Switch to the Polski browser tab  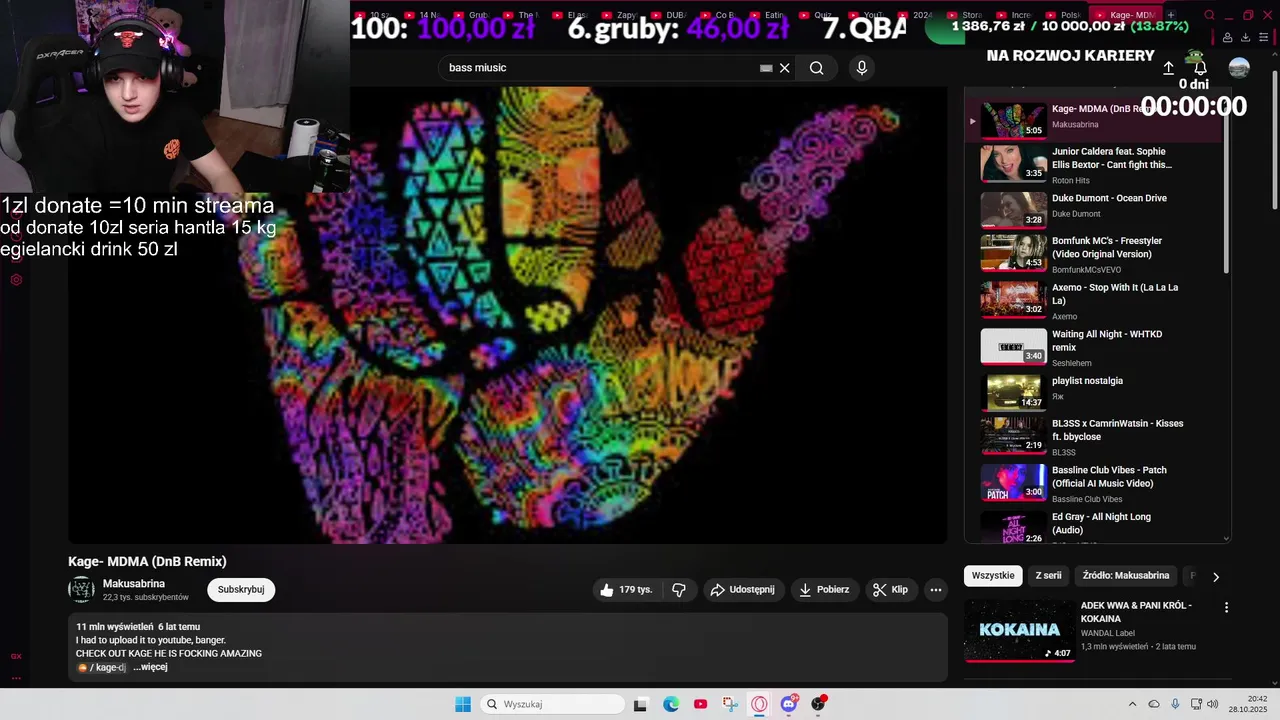click(1063, 15)
